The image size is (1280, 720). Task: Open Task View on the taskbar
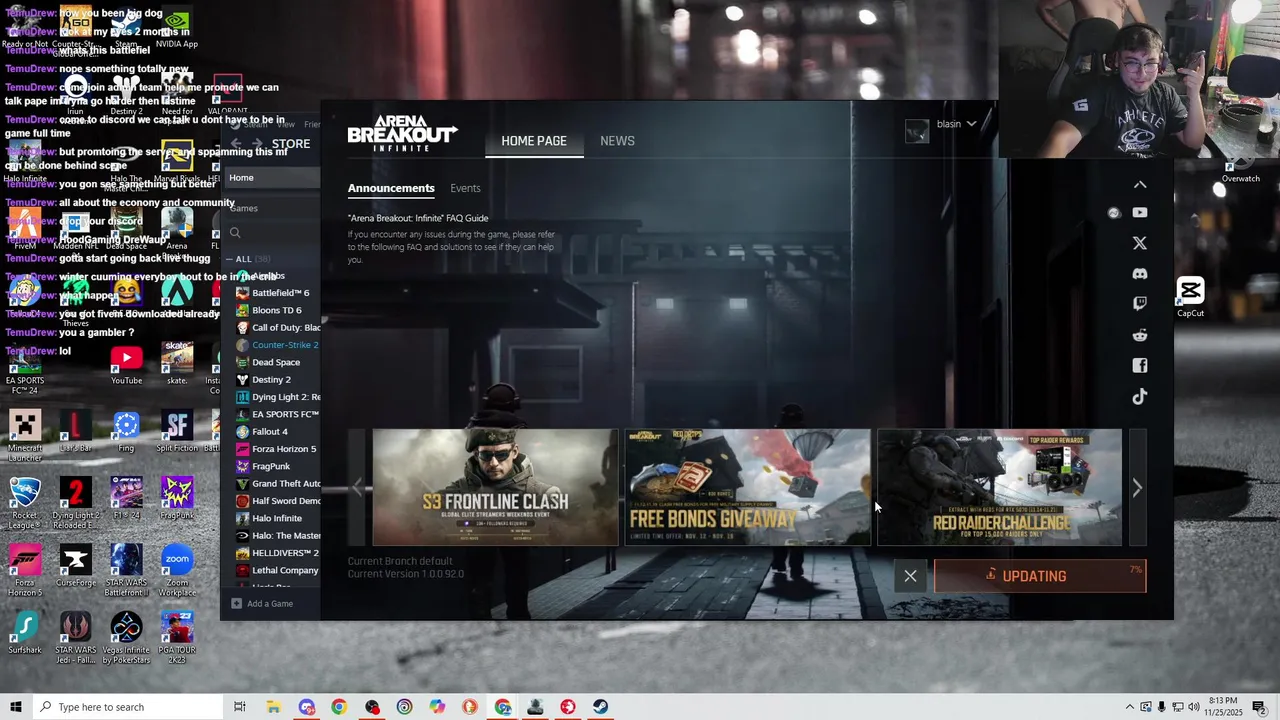[x=240, y=707]
